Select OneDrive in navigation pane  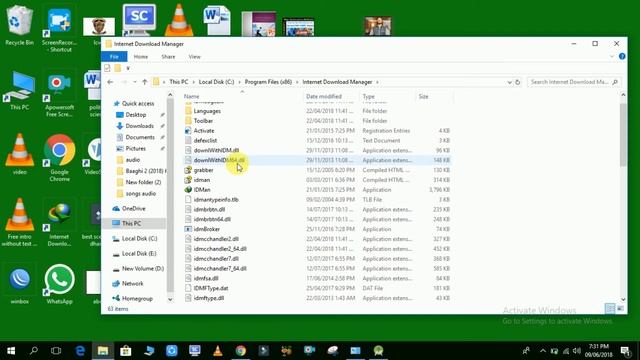coord(133,209)
